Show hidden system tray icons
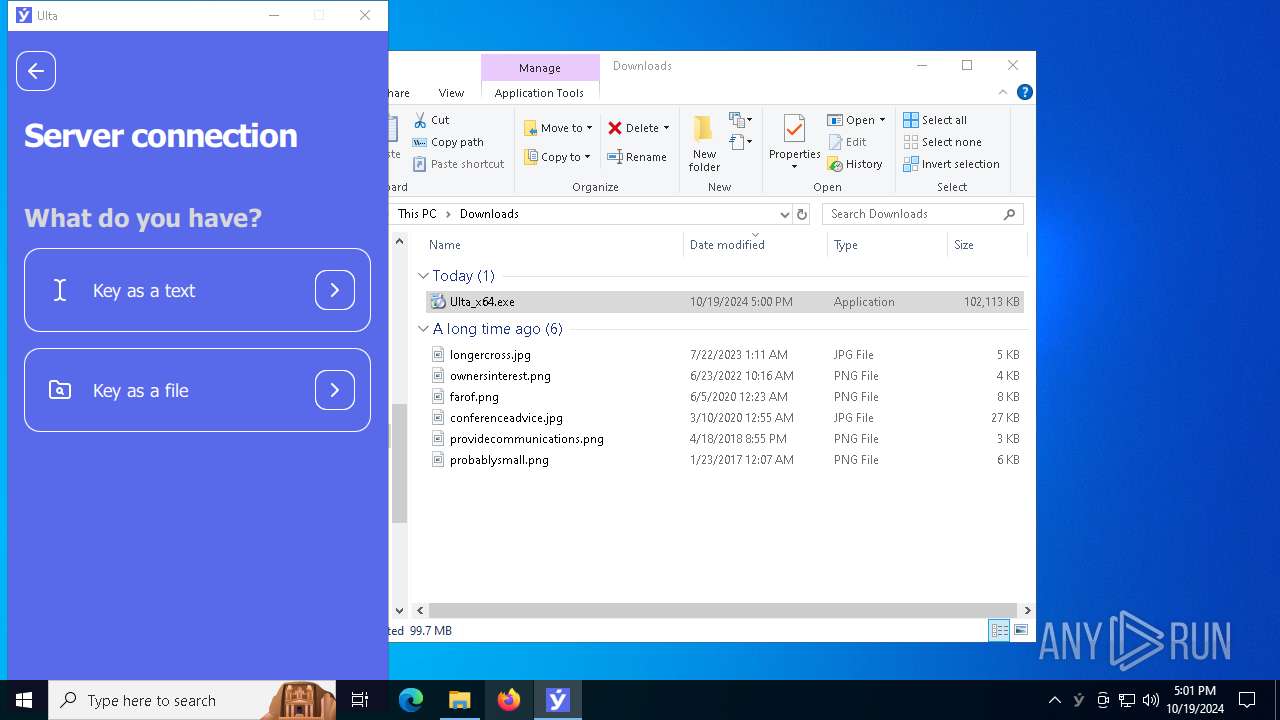The image size is (1280, 720). tap(1054, 700)
